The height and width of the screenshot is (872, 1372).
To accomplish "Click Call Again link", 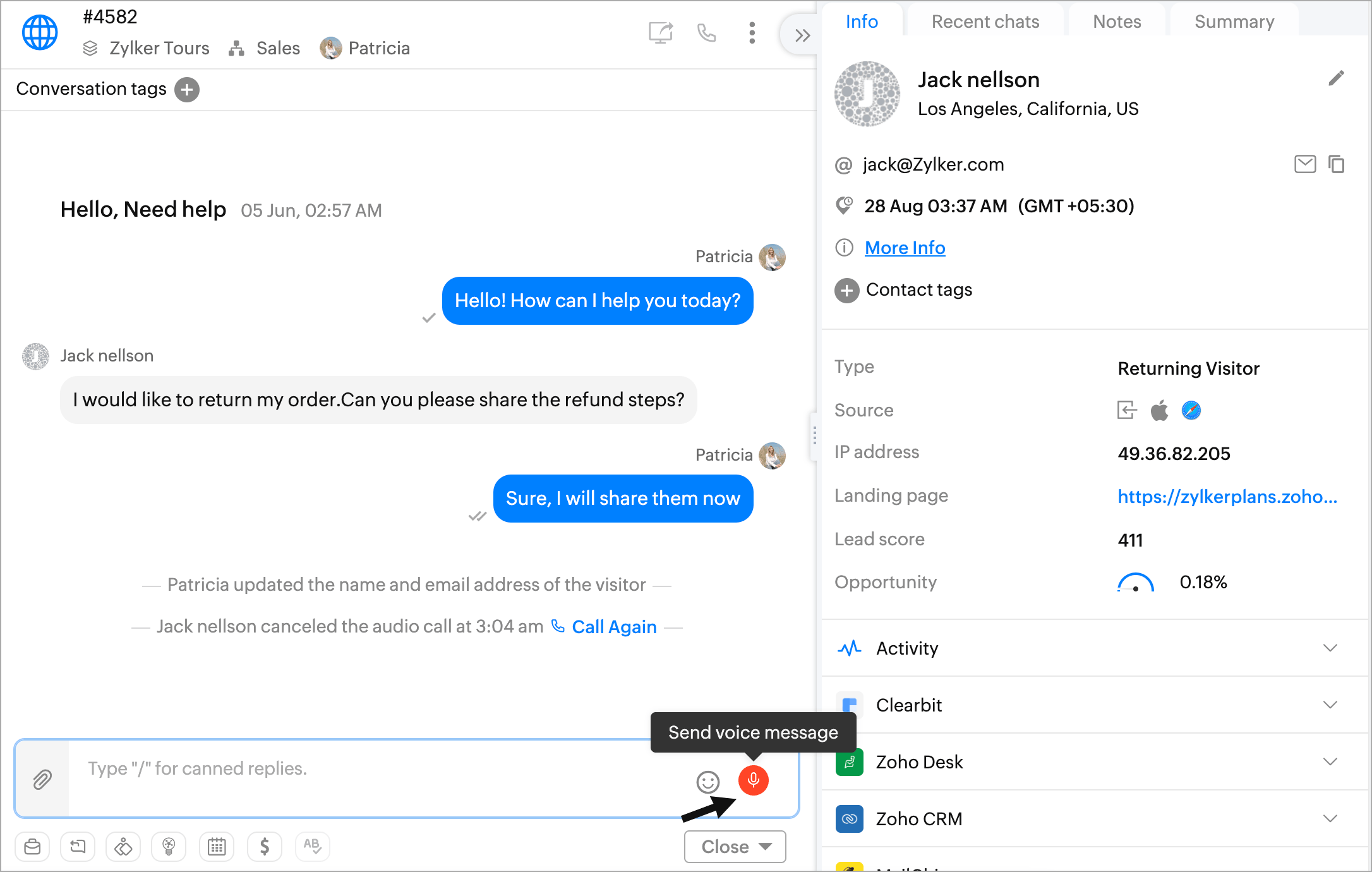I will (x=613, y=627).
